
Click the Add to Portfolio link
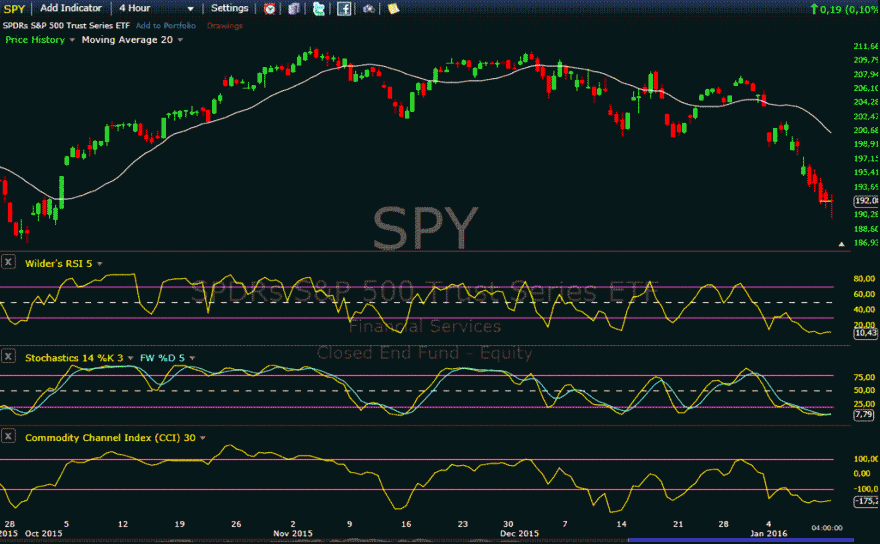point(166,25)
